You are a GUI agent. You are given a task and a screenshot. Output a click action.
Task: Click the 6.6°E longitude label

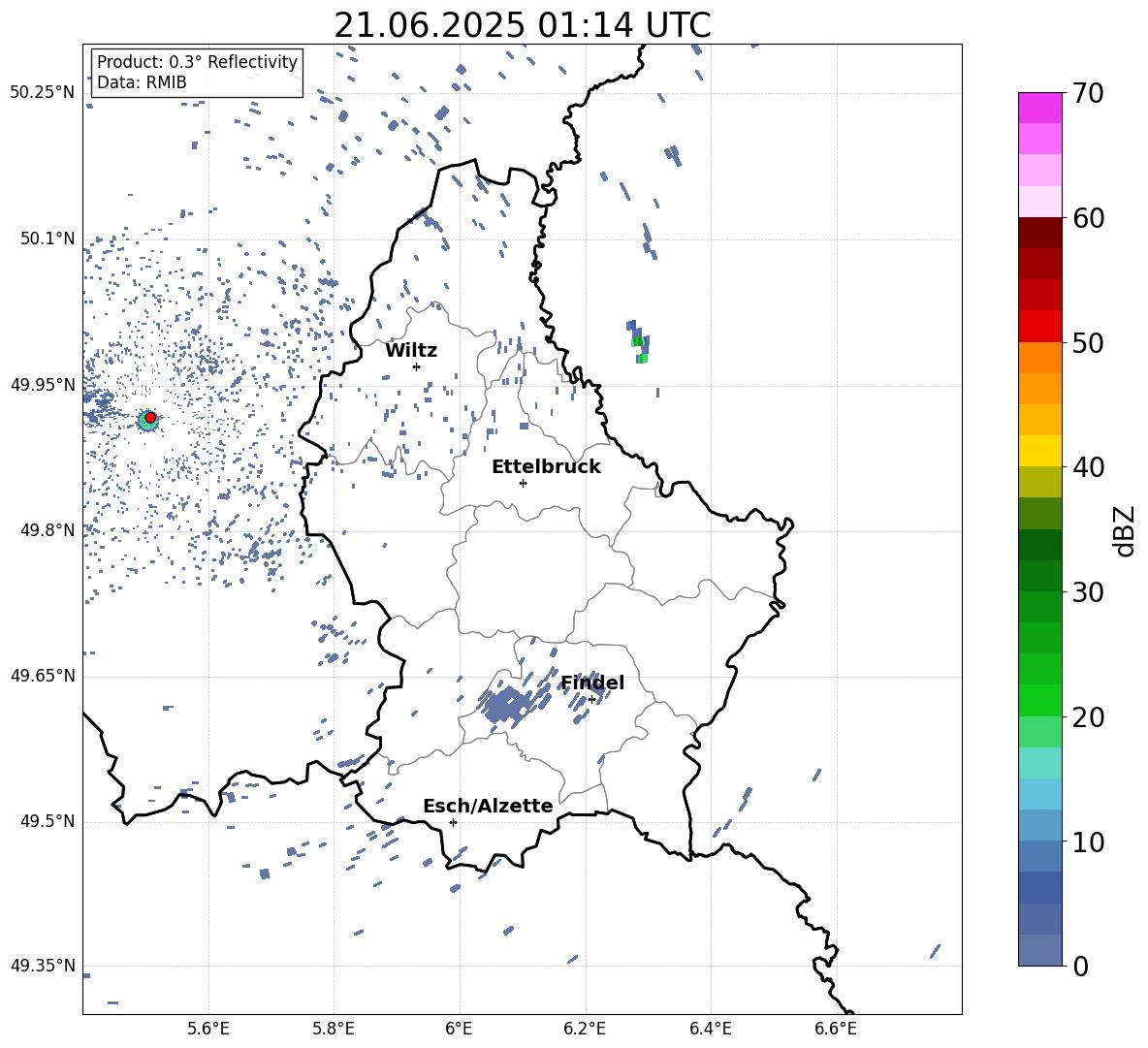(836, 1029)
